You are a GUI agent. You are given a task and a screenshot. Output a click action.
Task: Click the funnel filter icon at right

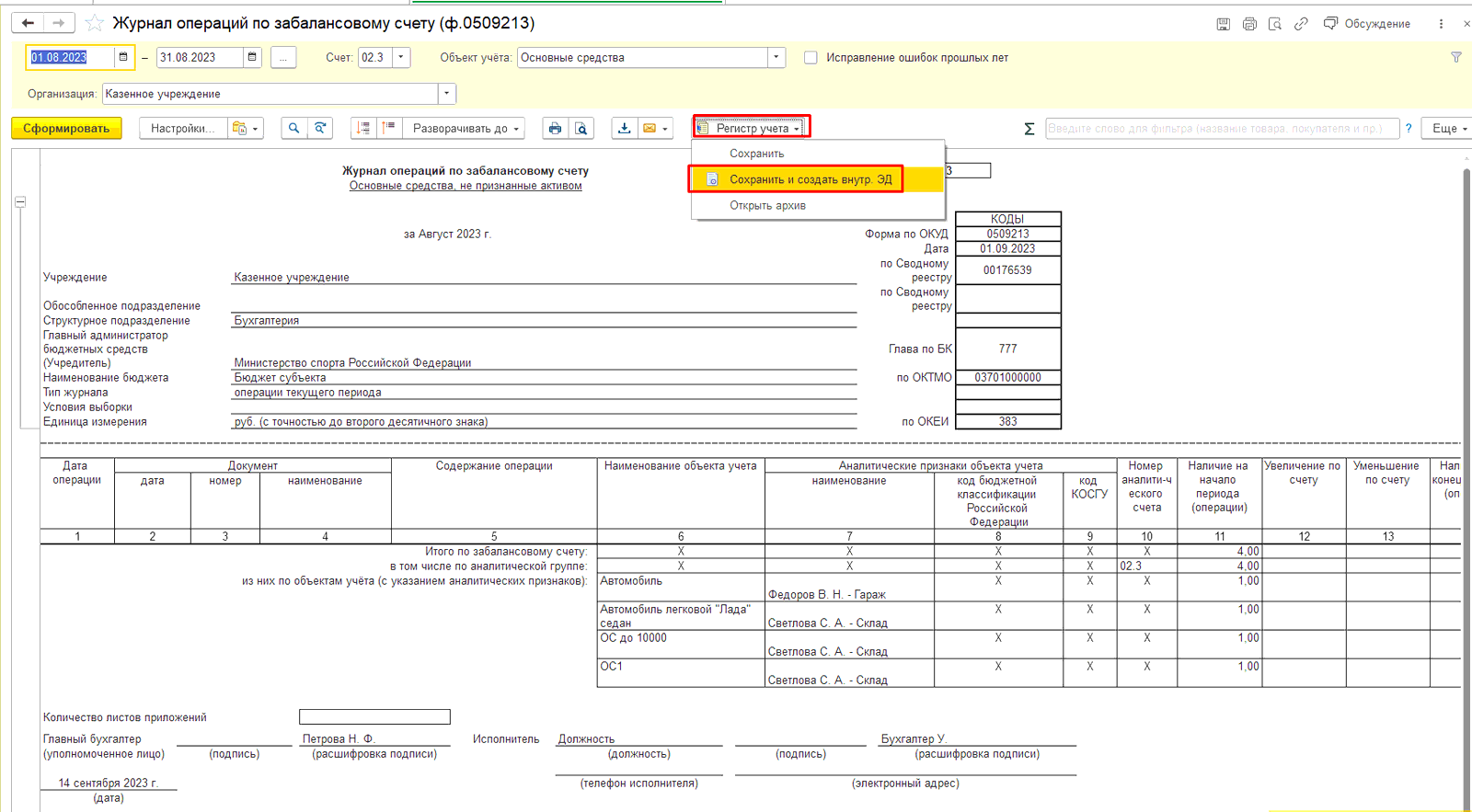1455,57
